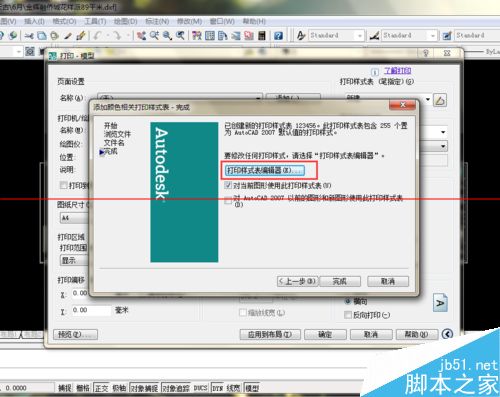
Task: Open the 修改(M) menu
Action: (189, 21)
